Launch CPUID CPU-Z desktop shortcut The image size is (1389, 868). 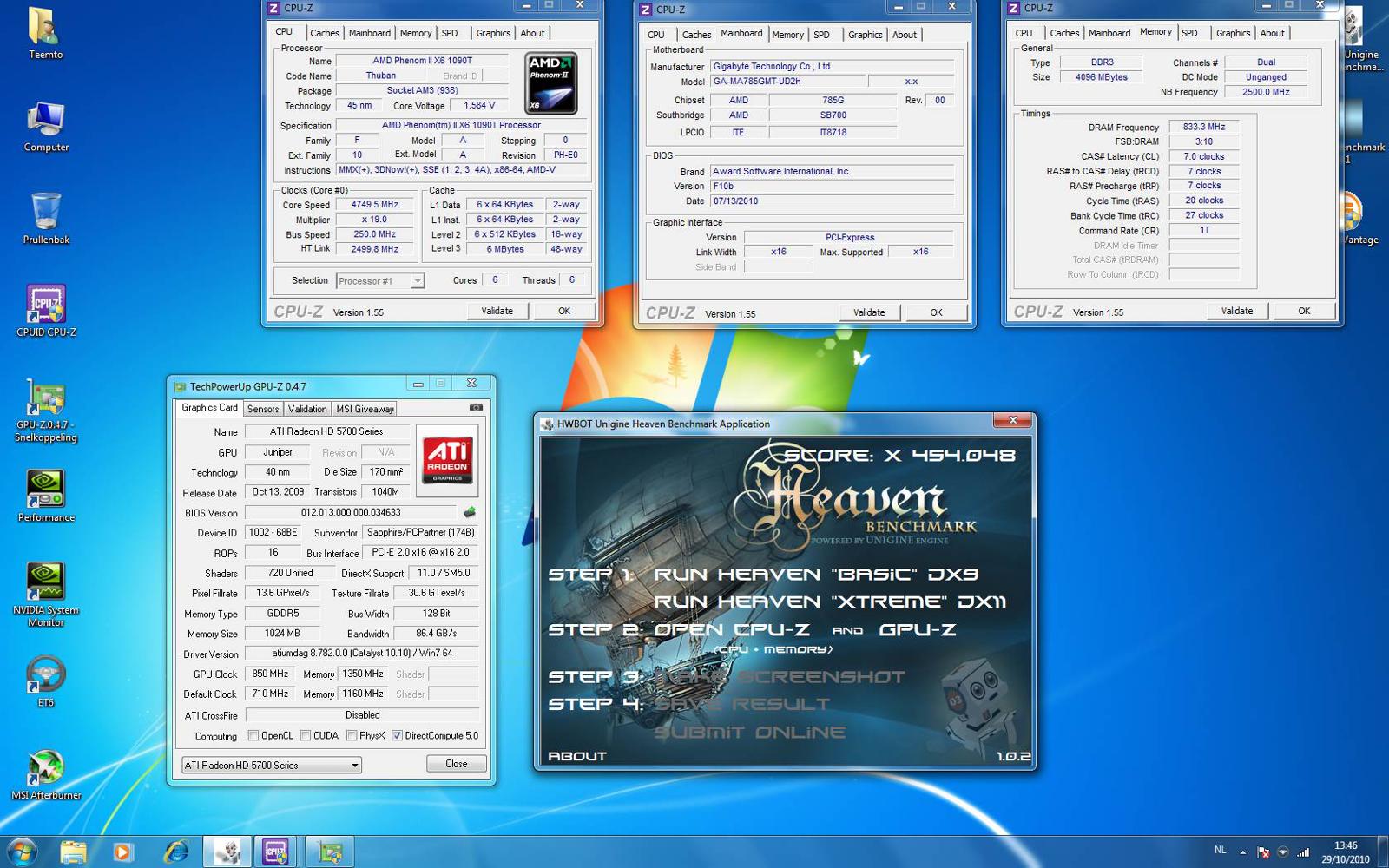click(45, 311)
